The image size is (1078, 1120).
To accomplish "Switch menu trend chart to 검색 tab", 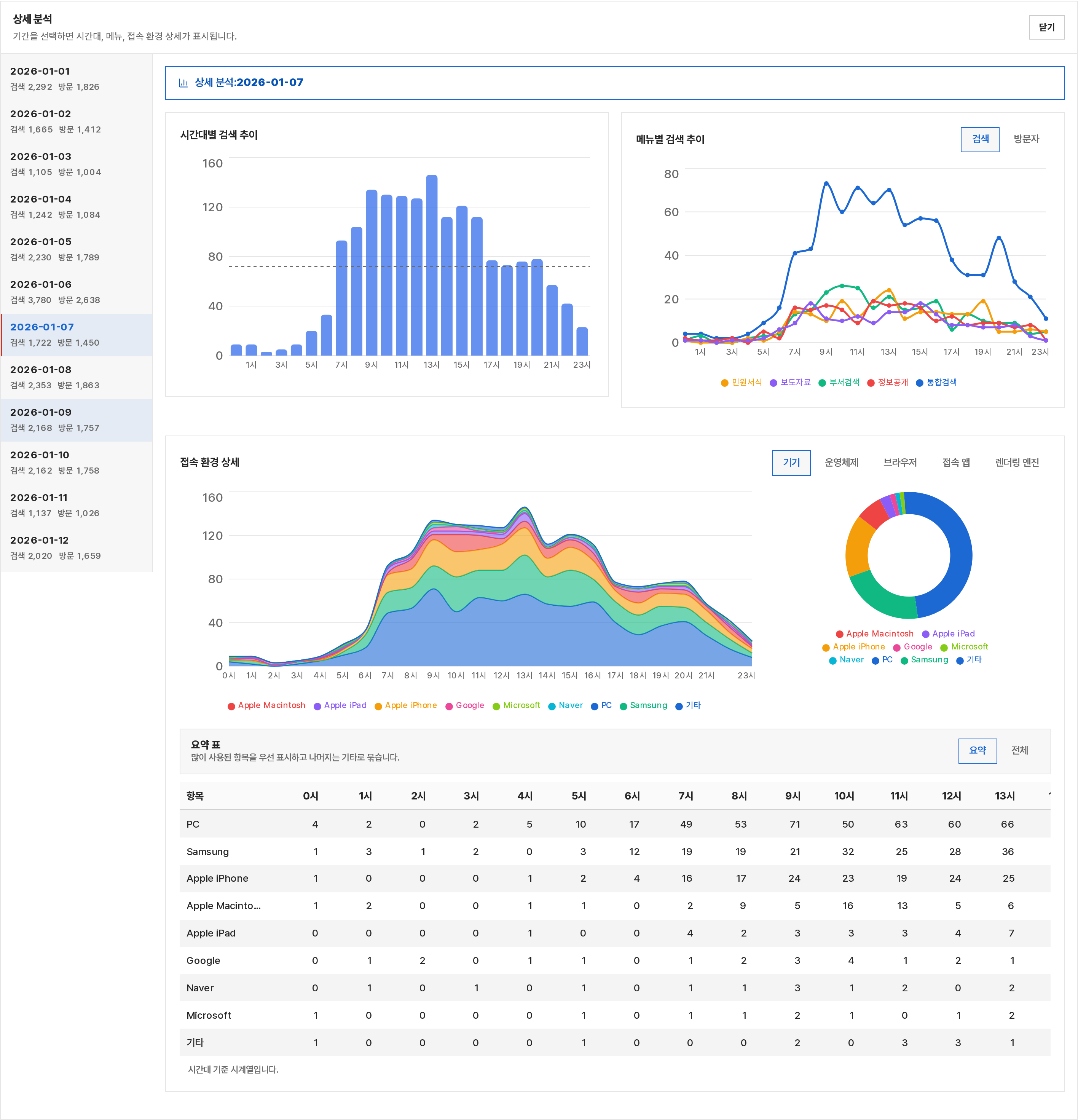I will tap(980, 139).
